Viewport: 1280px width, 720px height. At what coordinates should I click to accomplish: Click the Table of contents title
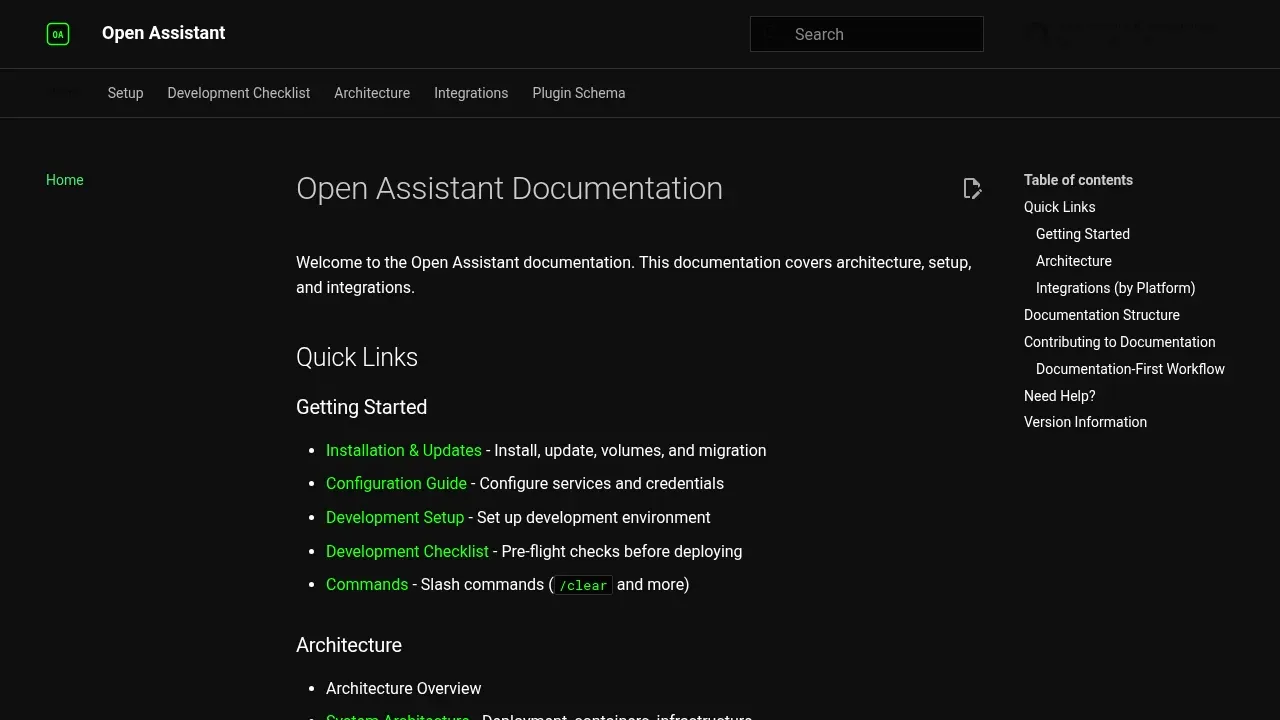1078,180
